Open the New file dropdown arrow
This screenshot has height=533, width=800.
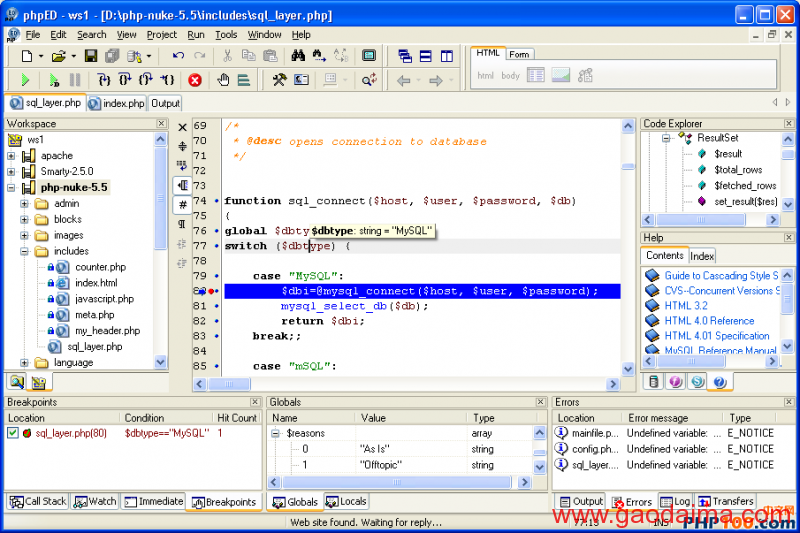point(41,56)
